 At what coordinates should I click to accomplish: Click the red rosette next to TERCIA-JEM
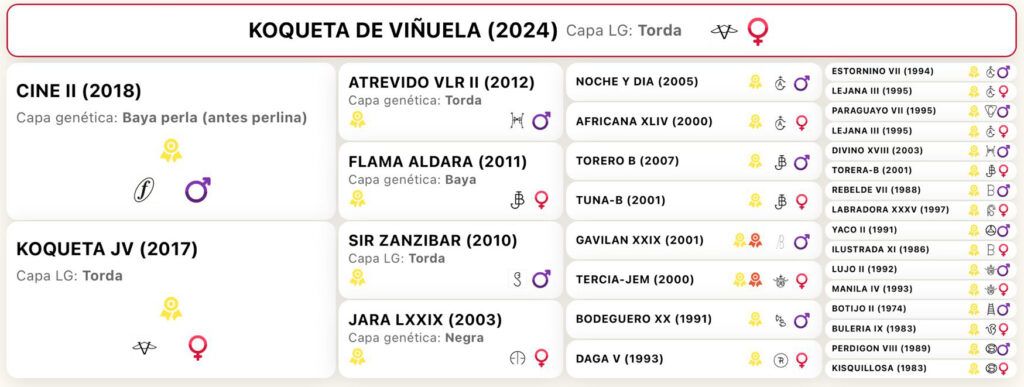coord(755,280)
